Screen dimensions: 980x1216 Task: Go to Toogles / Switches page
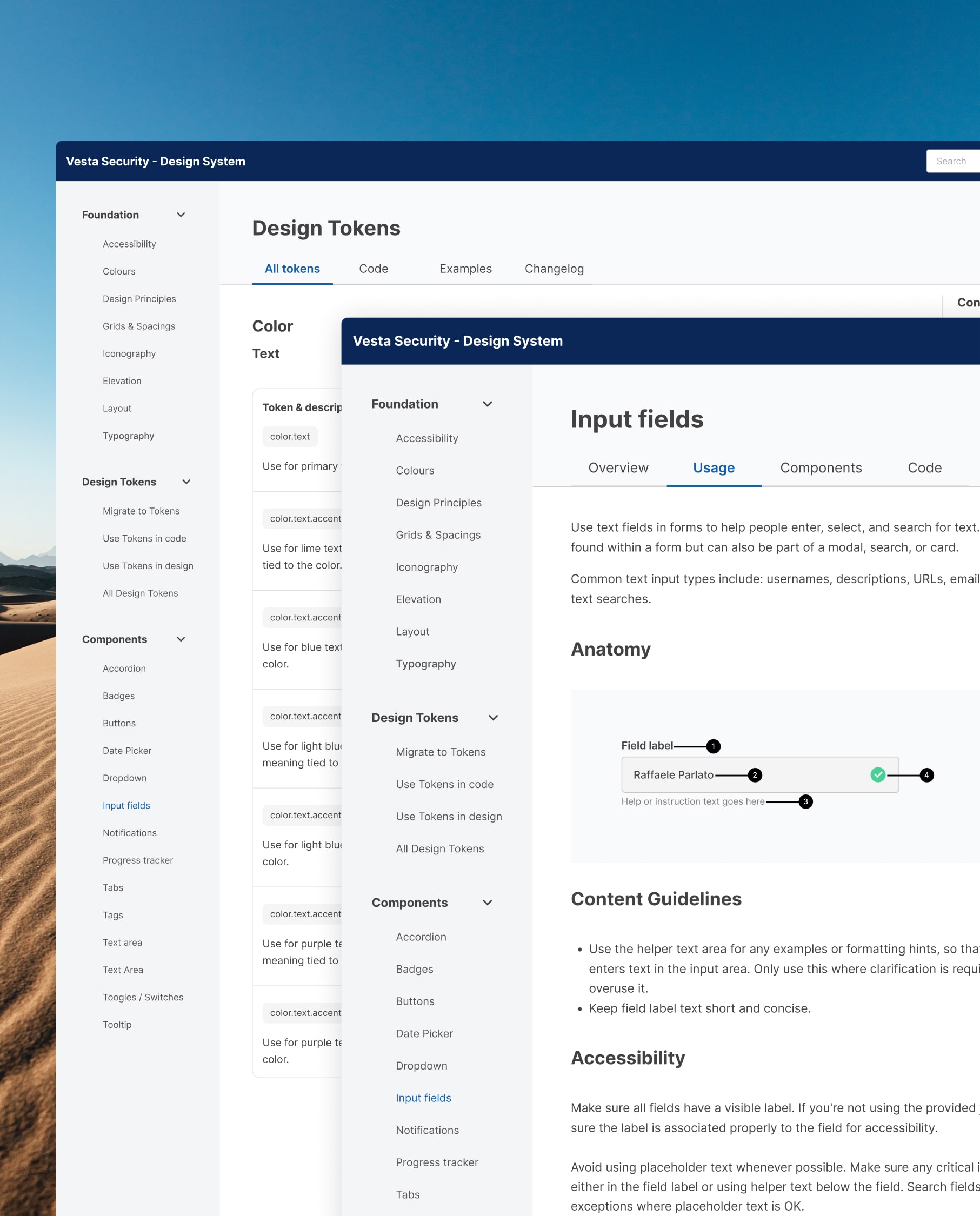[143, 997]
